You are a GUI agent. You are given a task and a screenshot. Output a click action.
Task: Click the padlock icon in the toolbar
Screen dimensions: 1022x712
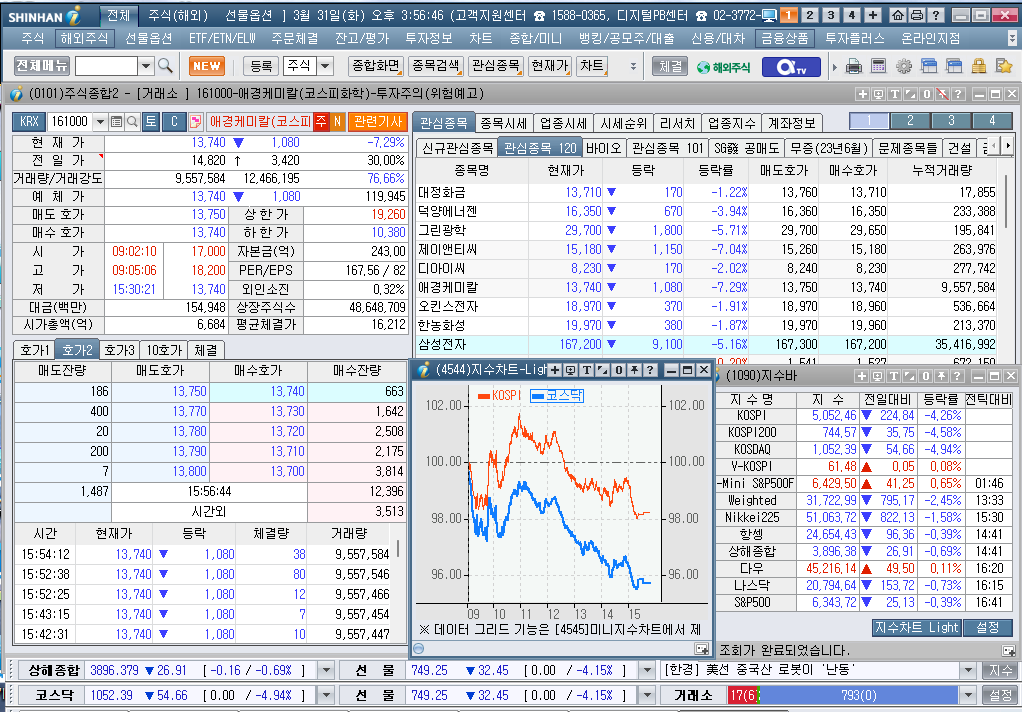978,66
